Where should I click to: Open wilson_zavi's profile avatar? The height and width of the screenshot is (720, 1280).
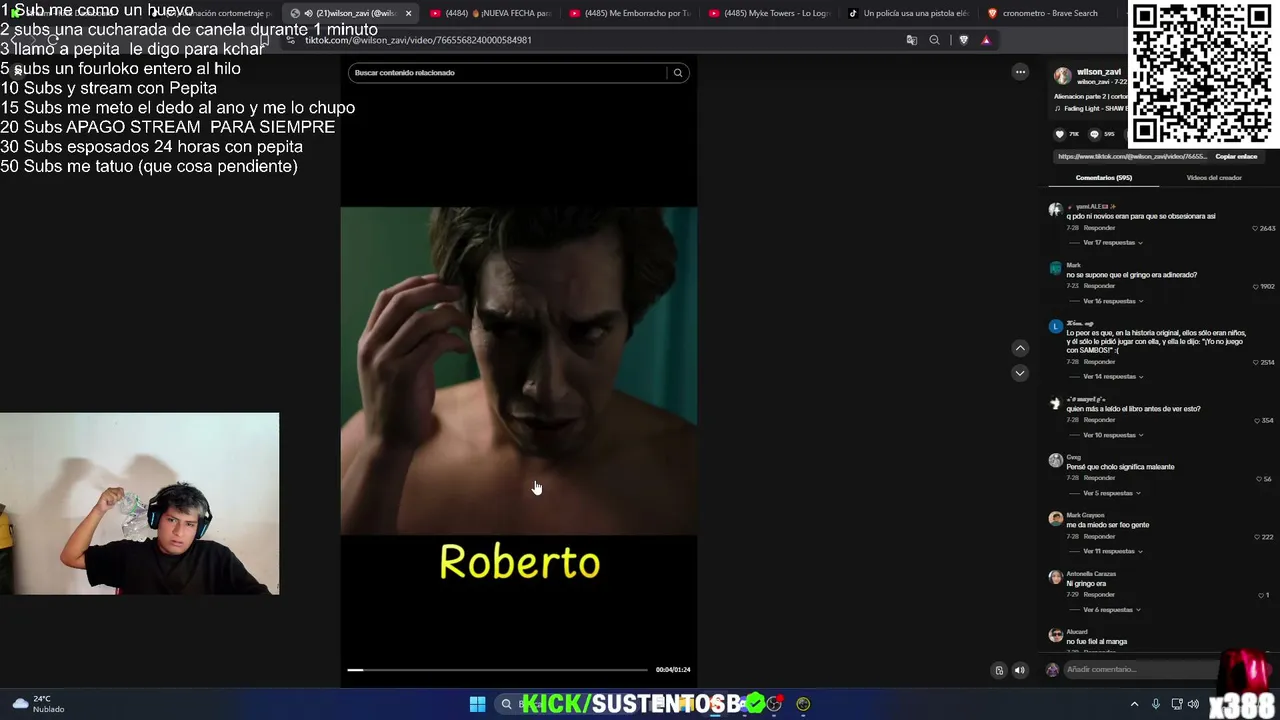coord(1062,76)
